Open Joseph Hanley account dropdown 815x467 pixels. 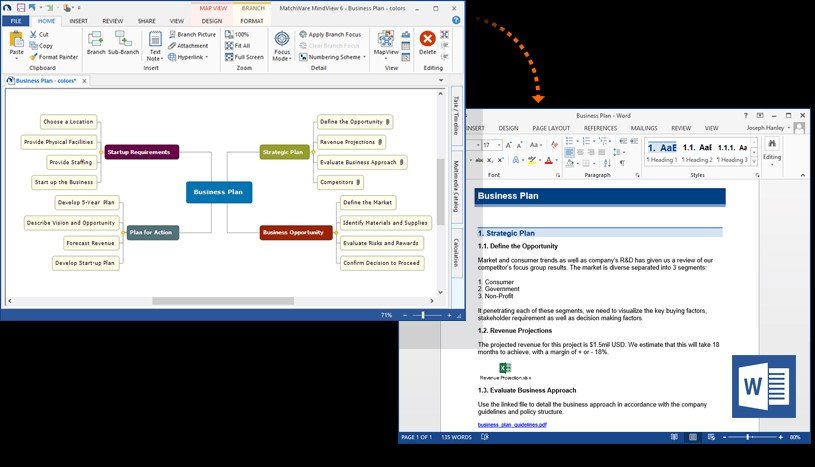(x=788, y=127)
